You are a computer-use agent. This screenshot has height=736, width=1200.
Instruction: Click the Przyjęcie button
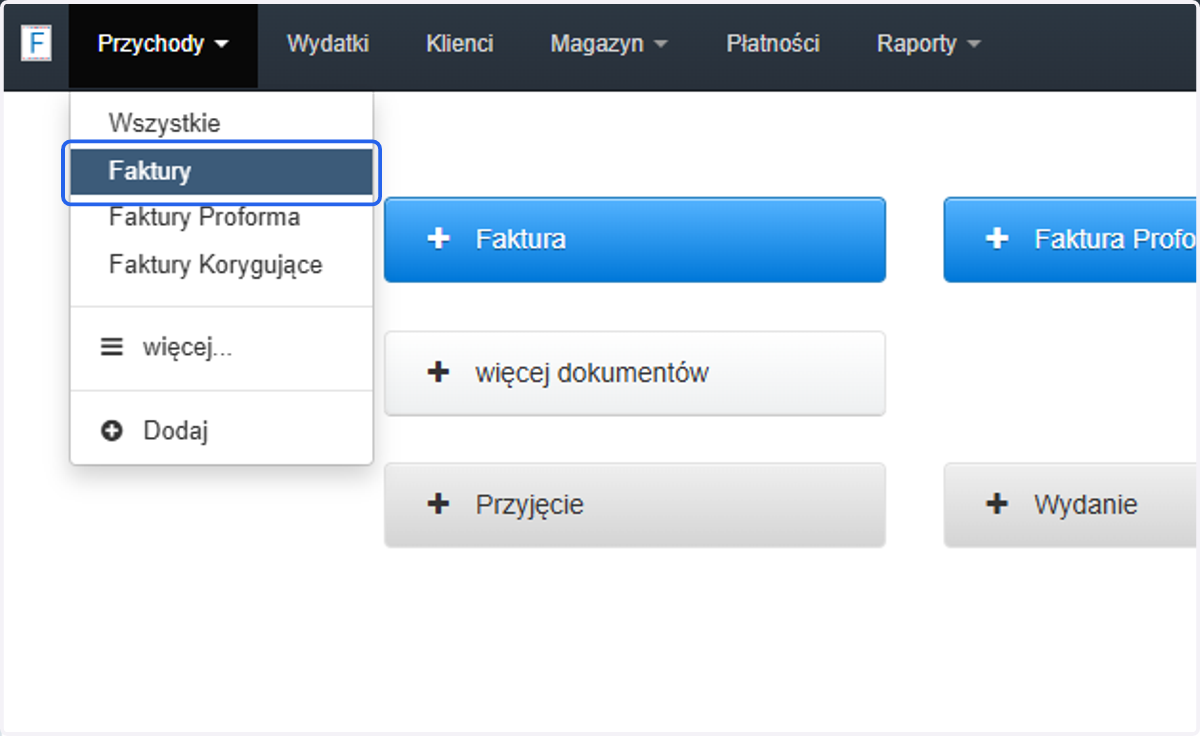pyautogui.click(x=635, y=505)
